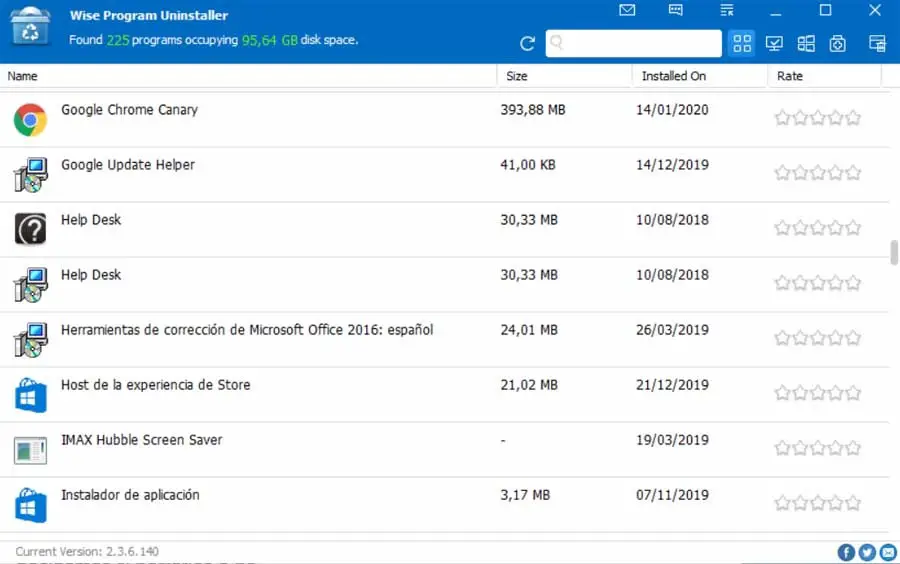The height and width of the screenshot is (564, 900).
Task: Click the 14/01/2020 install date
Action: pyautogui.click(x=672, y=110)
